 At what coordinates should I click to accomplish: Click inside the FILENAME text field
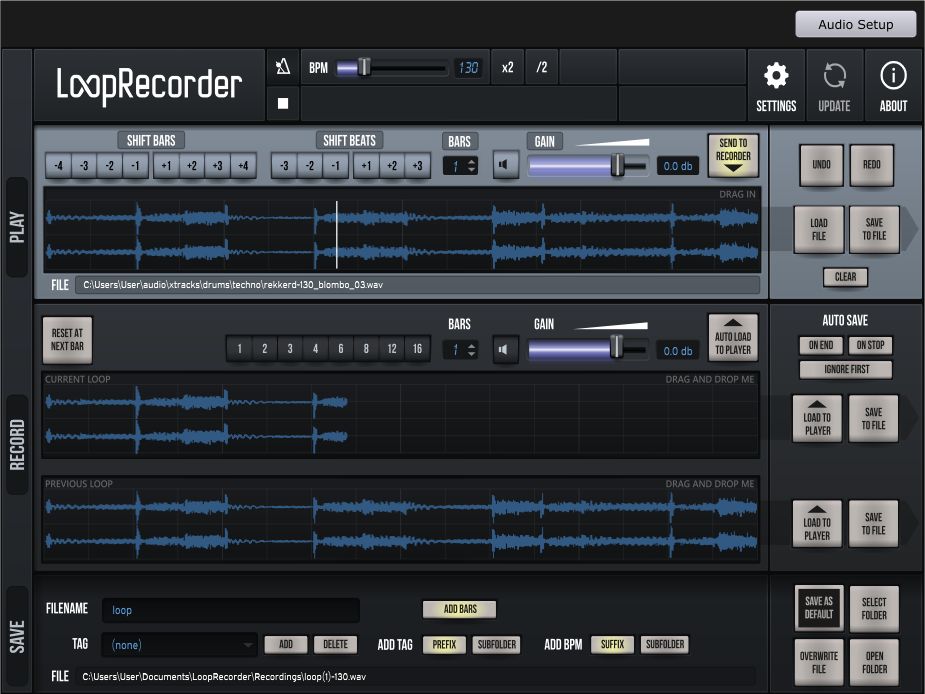click(x=230, y=610)
